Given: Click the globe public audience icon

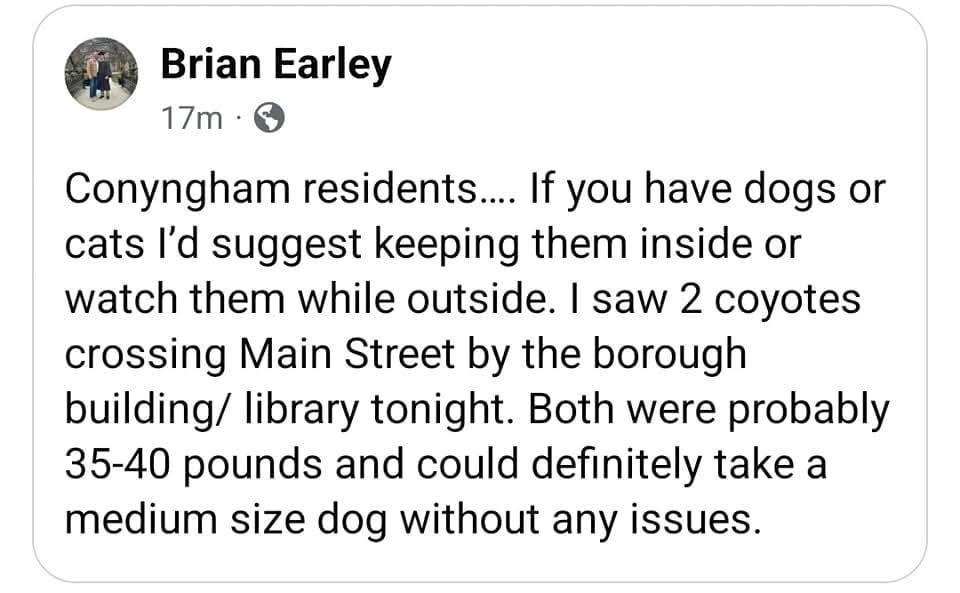Looking at the screenshot, I should (x=269, y=118).
